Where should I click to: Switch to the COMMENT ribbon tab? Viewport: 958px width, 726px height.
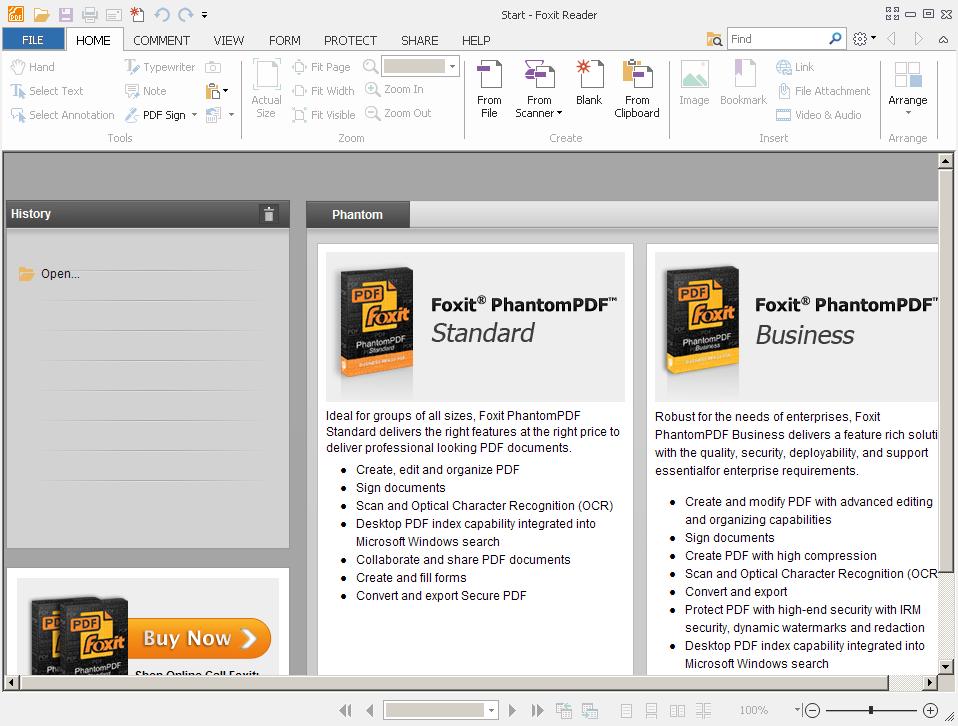[161, 40]
